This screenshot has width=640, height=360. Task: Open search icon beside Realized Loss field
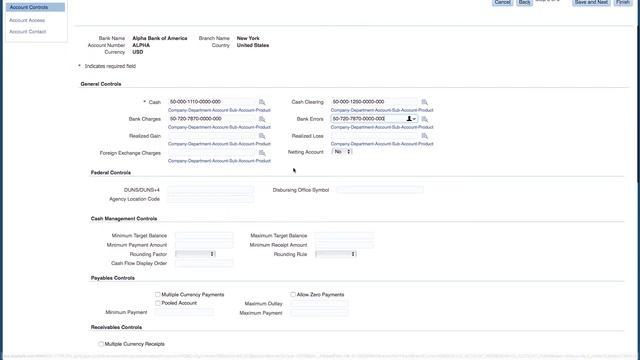pos(424,136)
